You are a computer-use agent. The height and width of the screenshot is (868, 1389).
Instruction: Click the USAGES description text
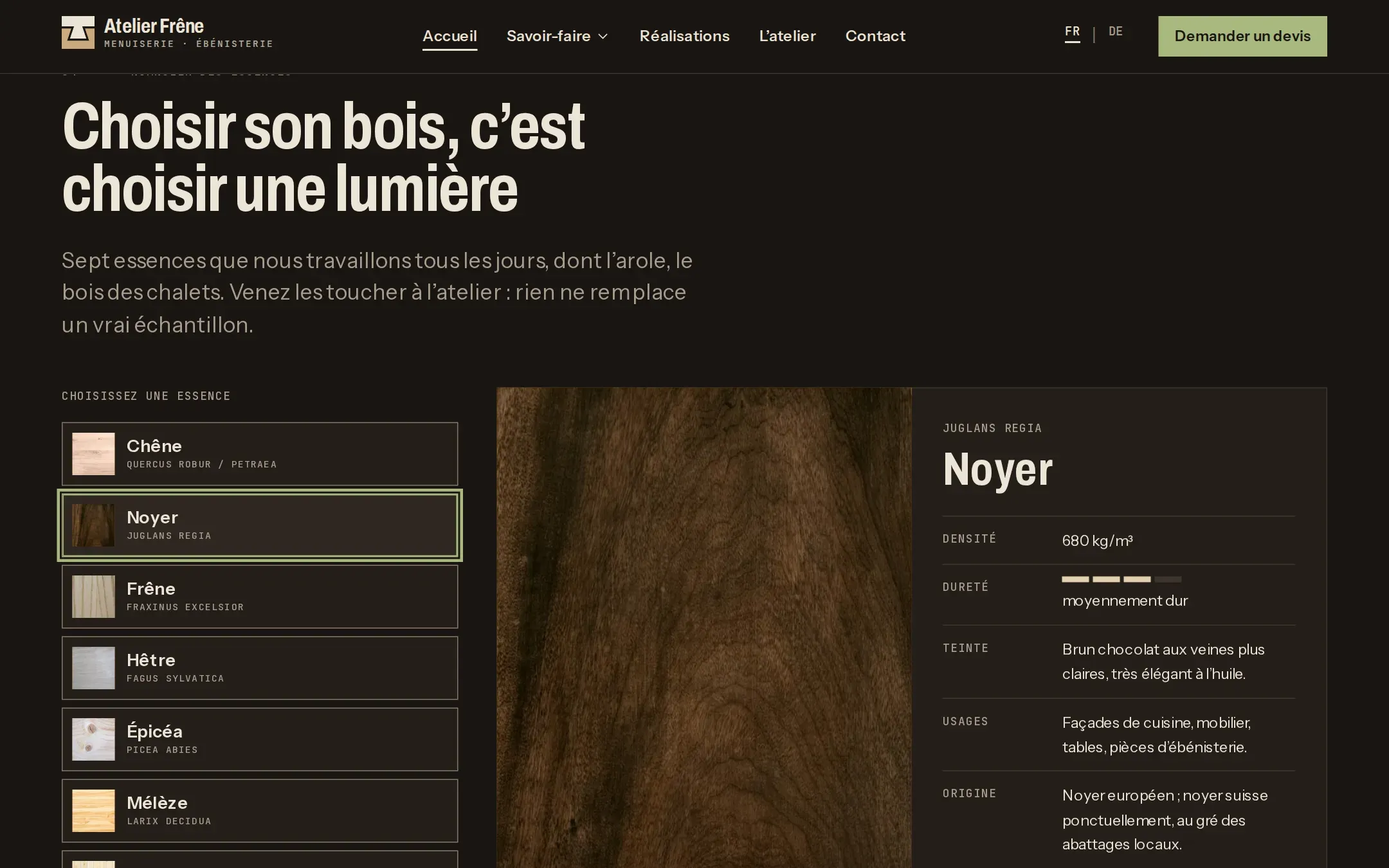pyautogui.click(x=1156, y=735)
